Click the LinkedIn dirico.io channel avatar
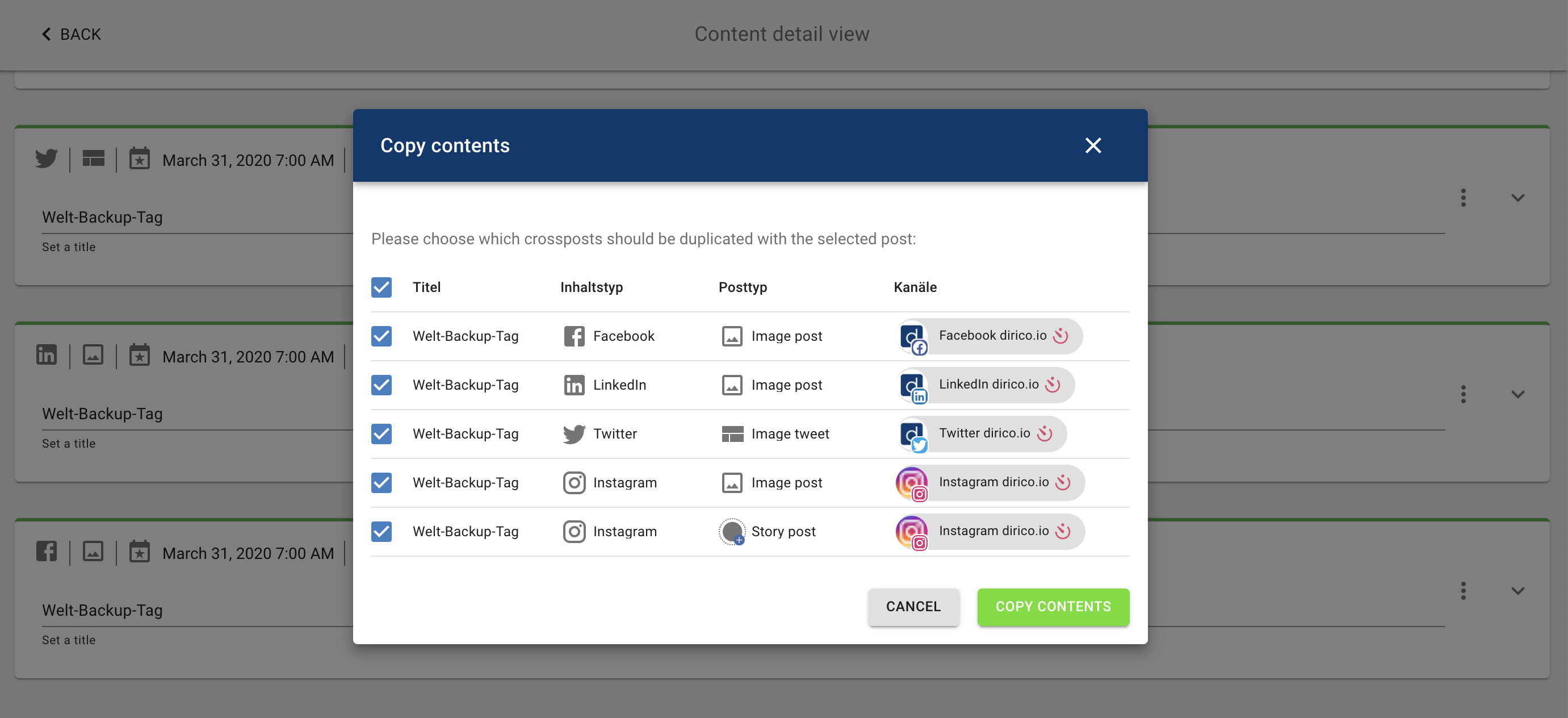This screenshot has width=1568, height=718. click(x=912, y=386)
